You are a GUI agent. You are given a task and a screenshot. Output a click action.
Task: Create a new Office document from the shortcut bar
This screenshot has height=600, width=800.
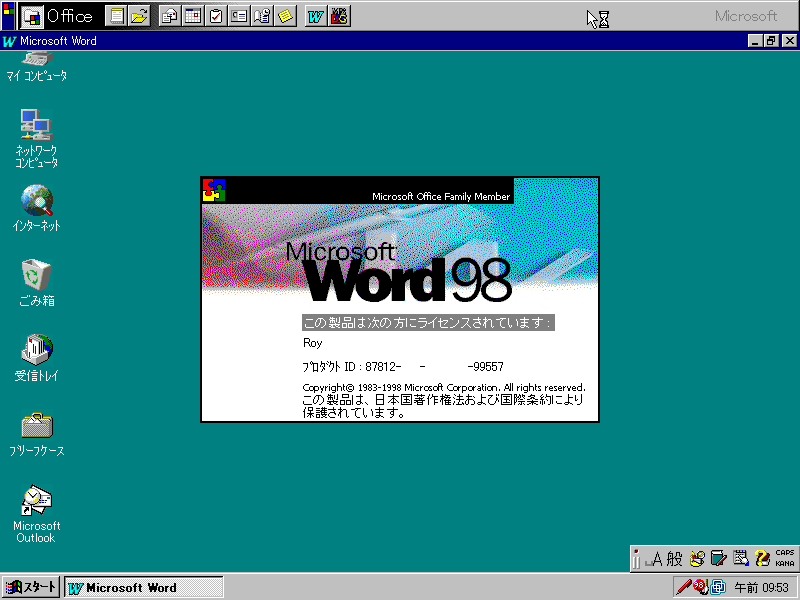point(116,17)
